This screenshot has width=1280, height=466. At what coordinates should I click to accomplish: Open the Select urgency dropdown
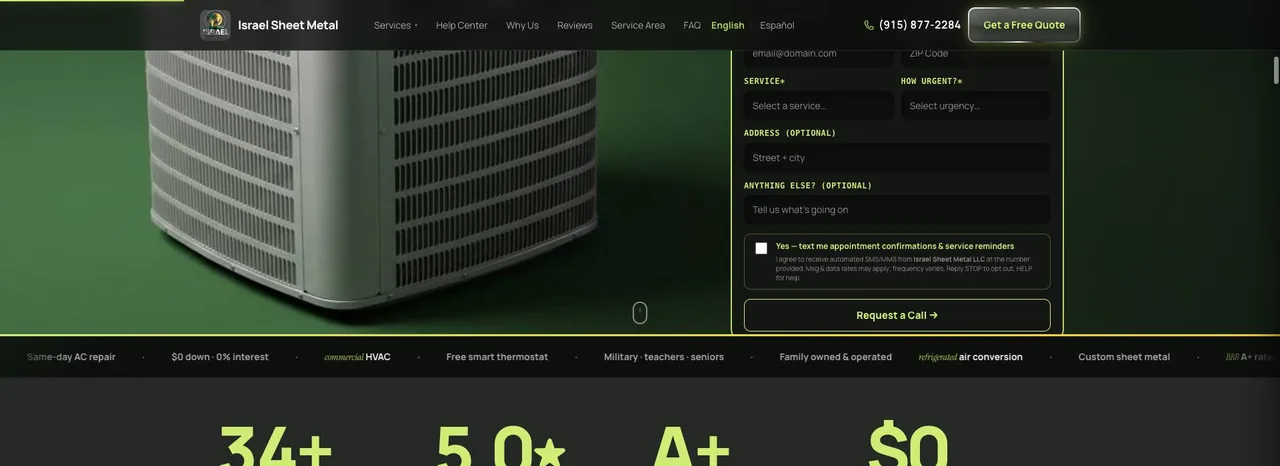[976, 106]
